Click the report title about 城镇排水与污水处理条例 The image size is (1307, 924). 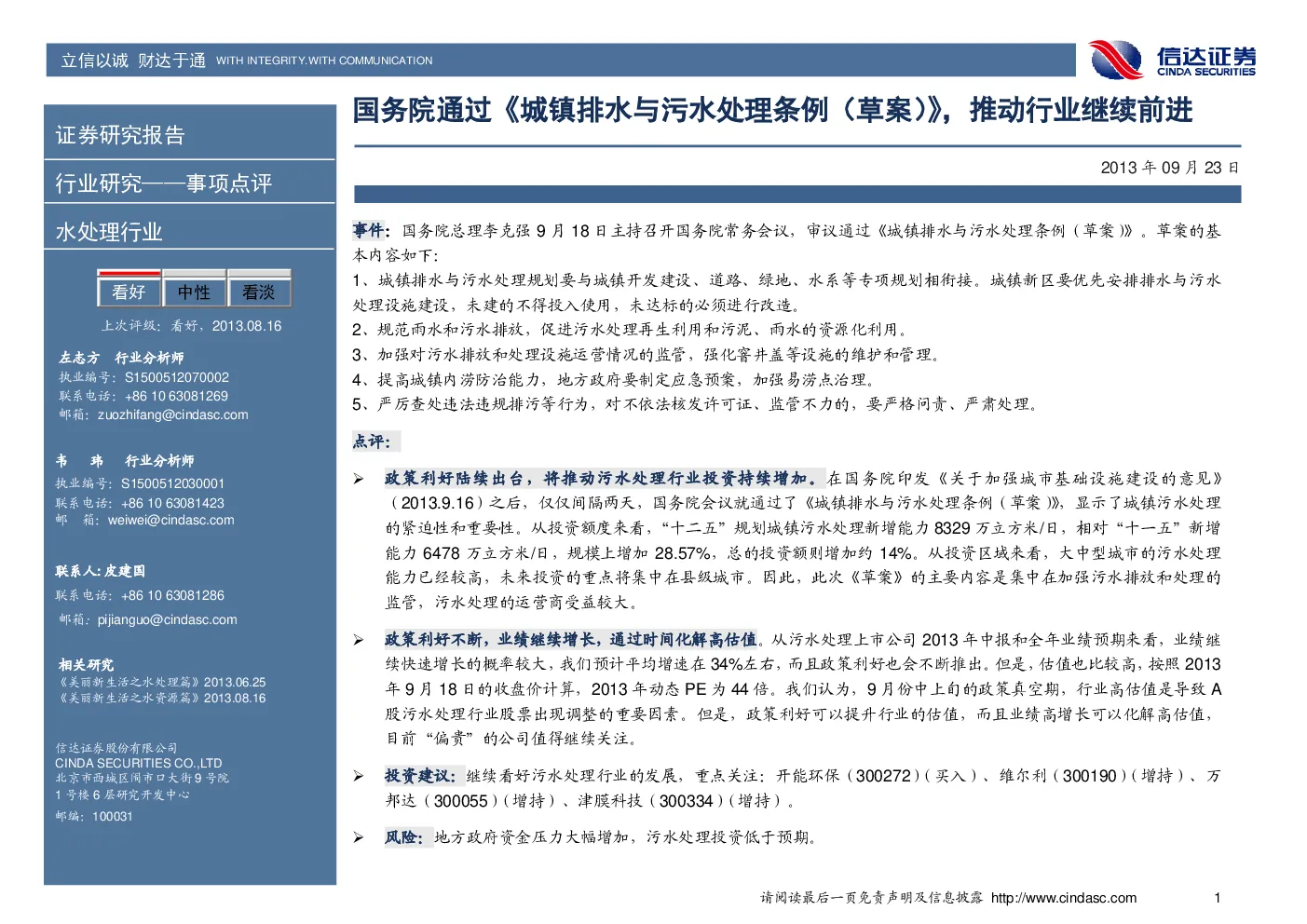772,110
